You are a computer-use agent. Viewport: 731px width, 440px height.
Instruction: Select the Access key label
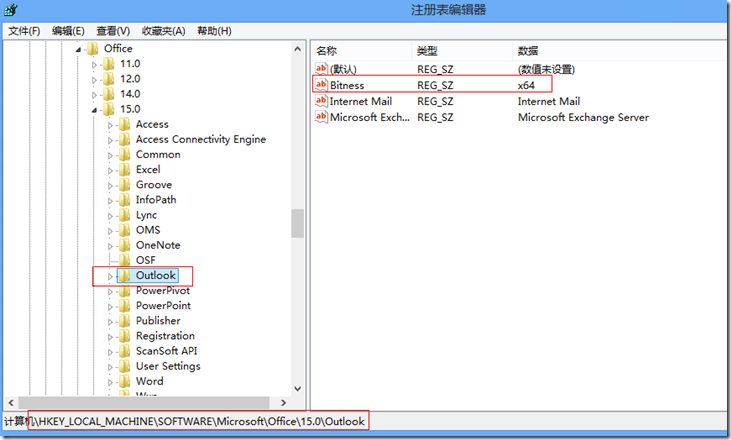[x=152, y=124]
